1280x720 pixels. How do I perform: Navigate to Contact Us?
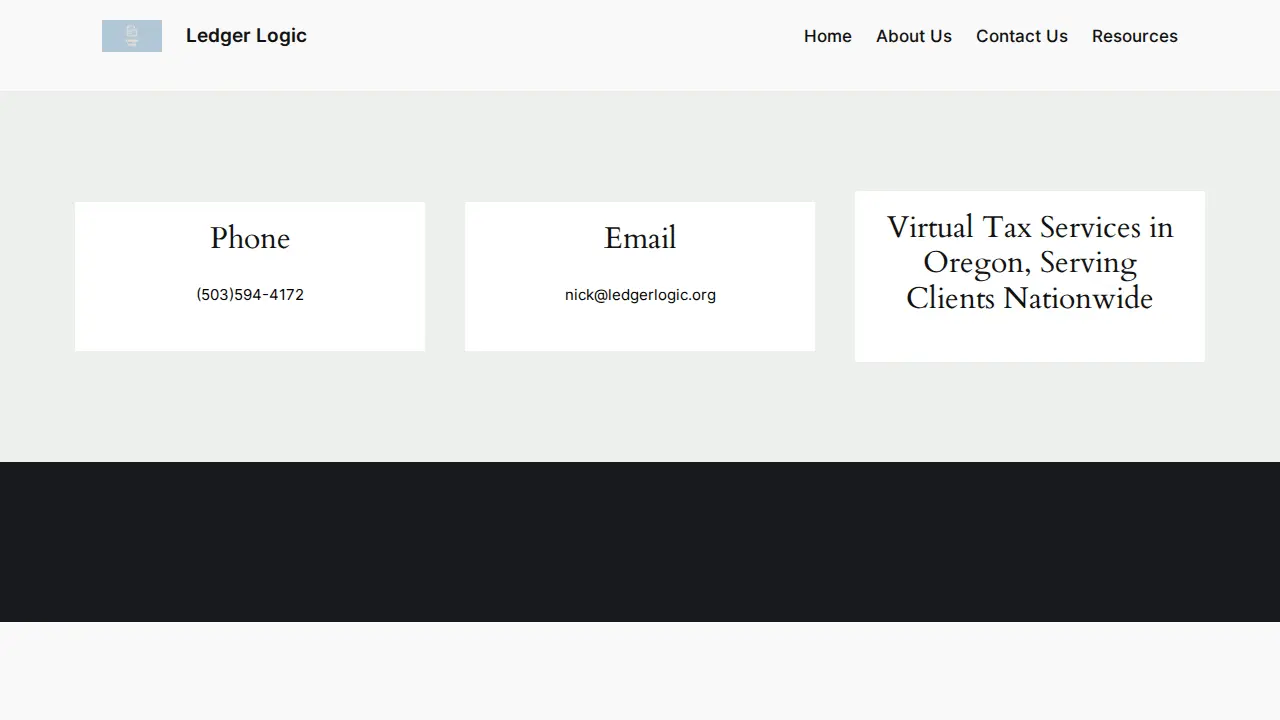(x=1022, y=36)
